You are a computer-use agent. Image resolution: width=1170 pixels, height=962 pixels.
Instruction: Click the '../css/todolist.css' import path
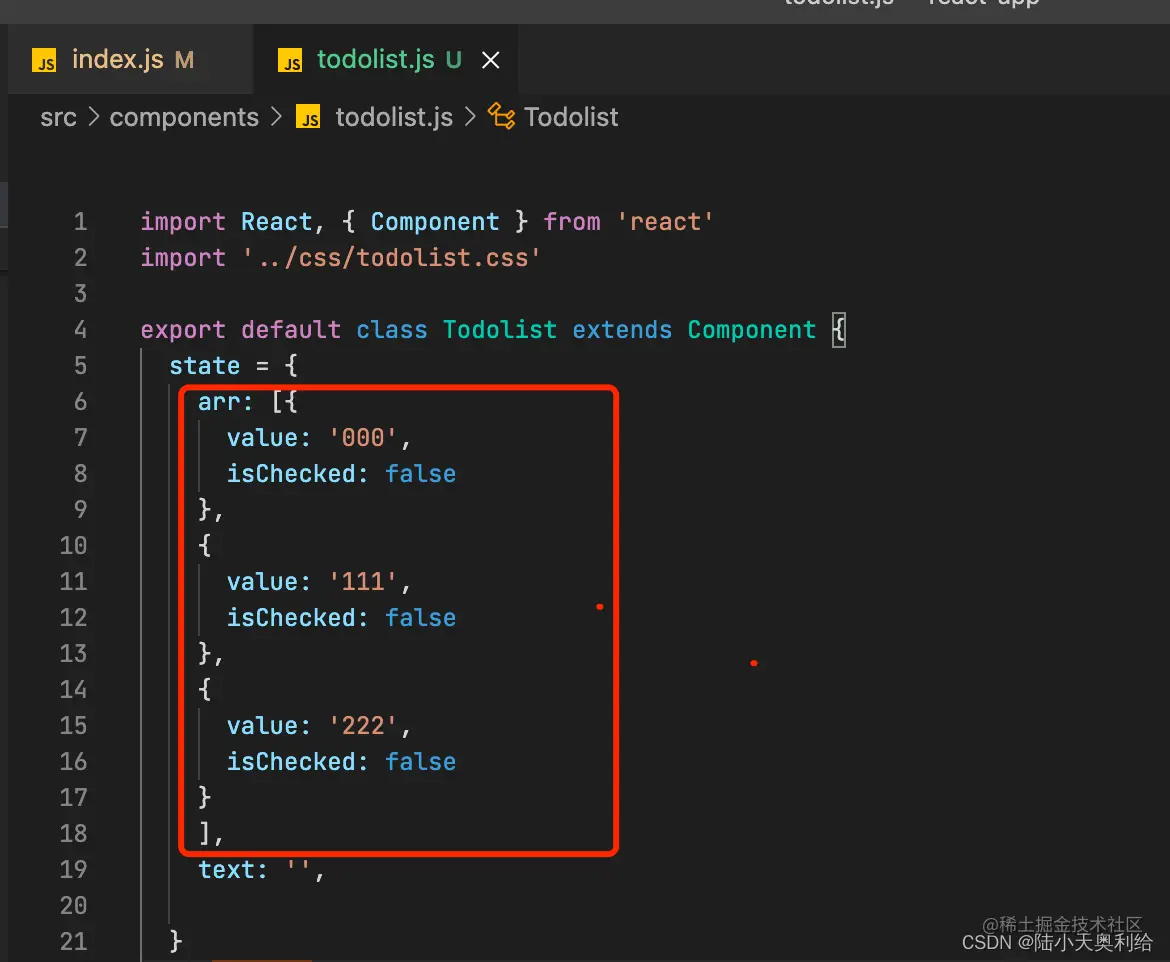pos(391,257)
